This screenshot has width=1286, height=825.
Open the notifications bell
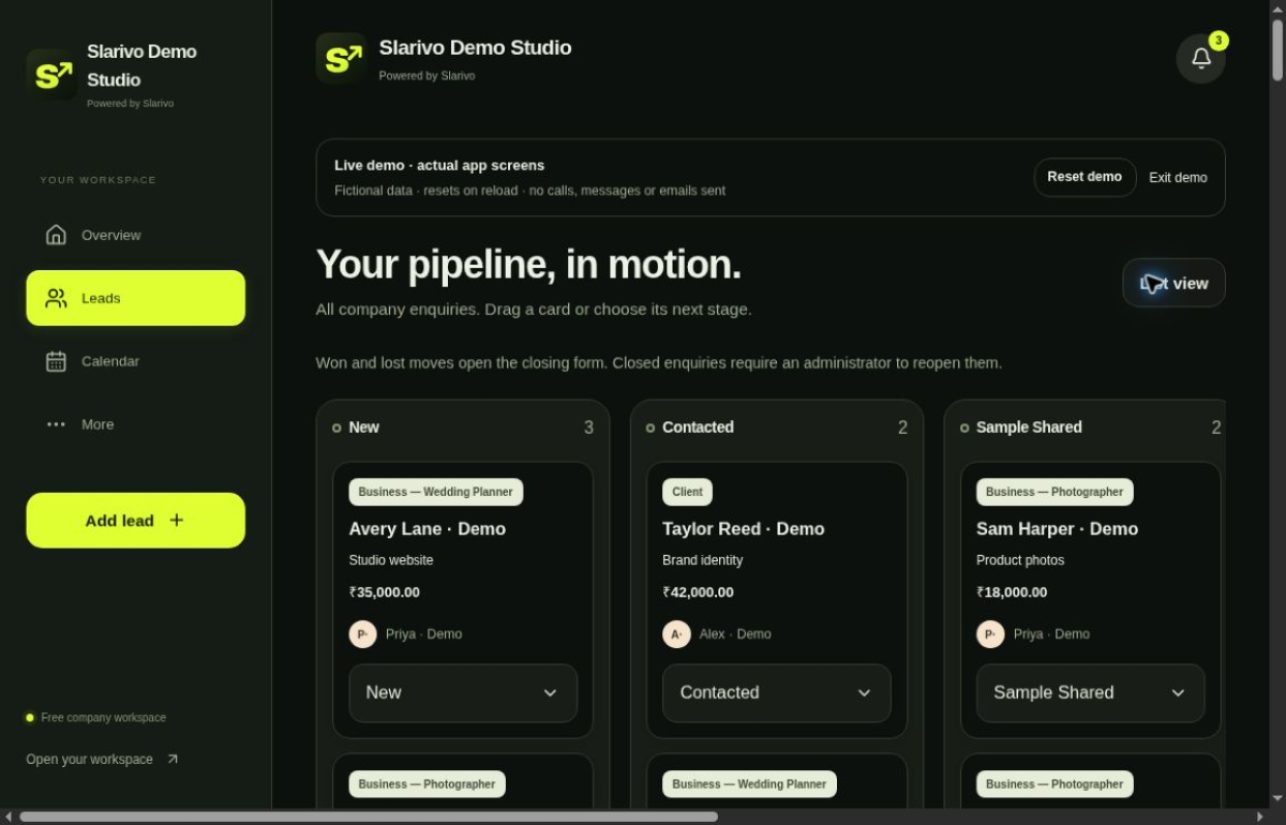(1201, 59)
